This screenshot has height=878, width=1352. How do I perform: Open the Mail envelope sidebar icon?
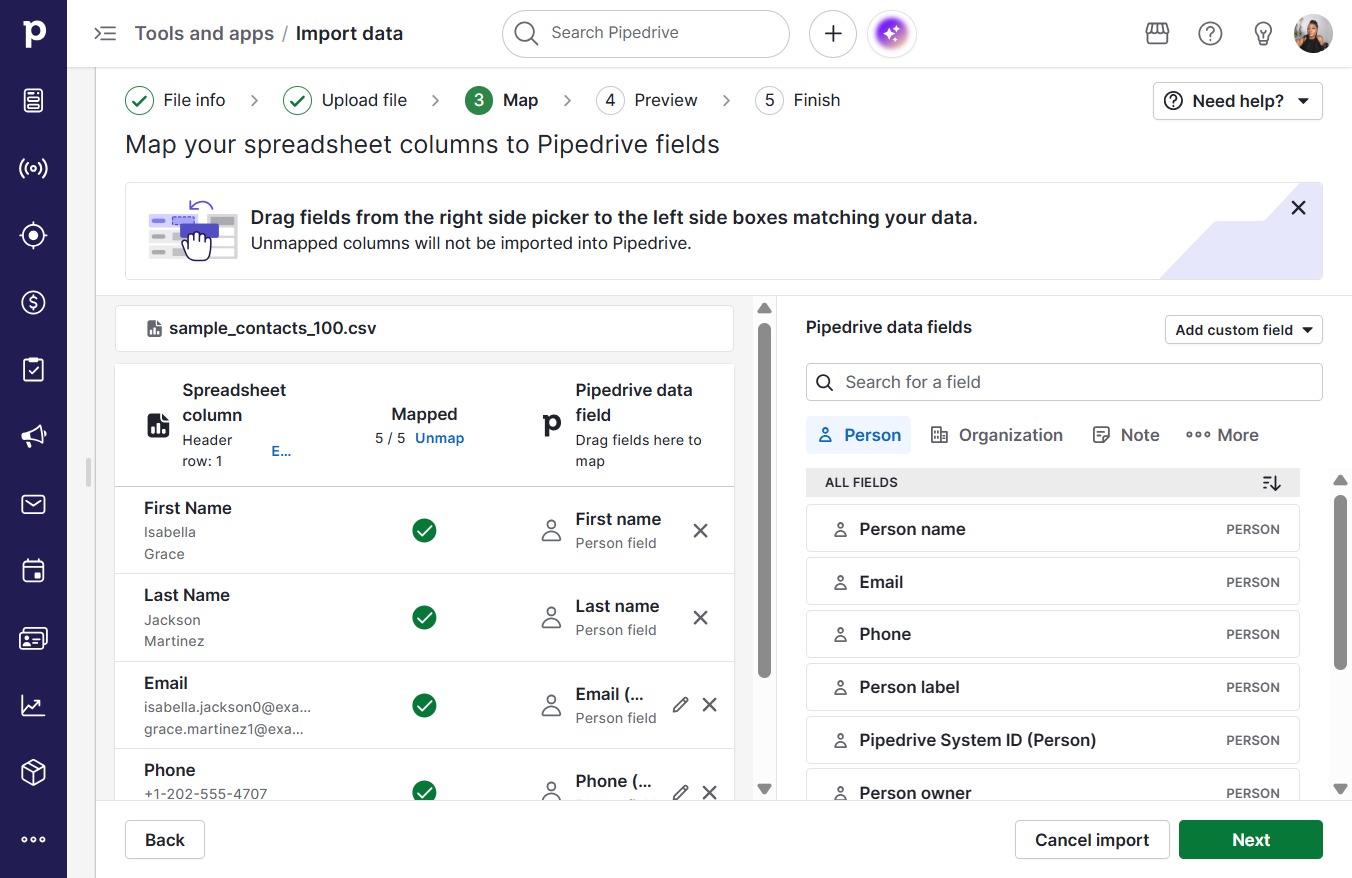click(33, 504)
